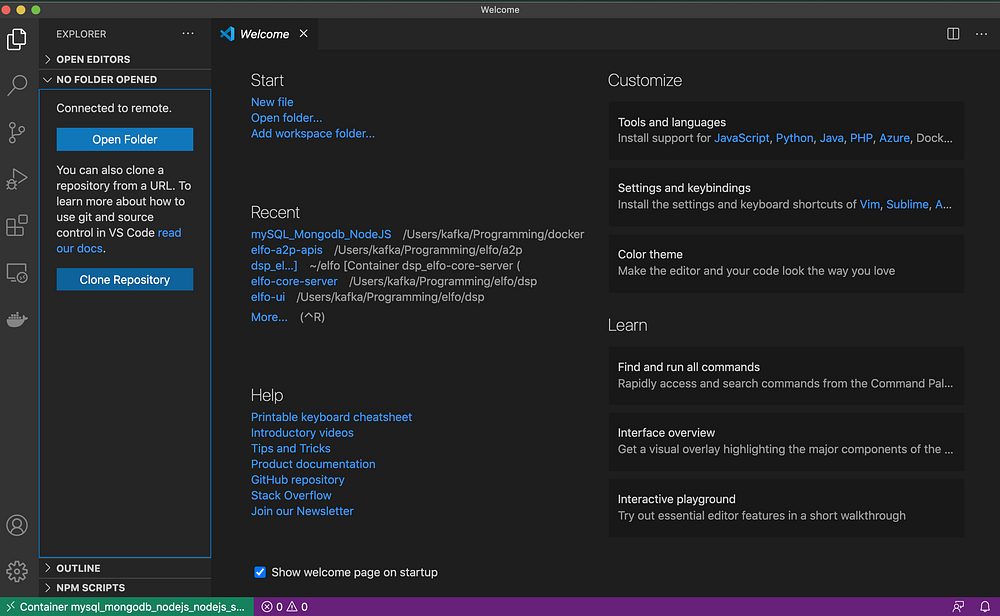Install JavaScript language support link

click(x=741, y=138)
